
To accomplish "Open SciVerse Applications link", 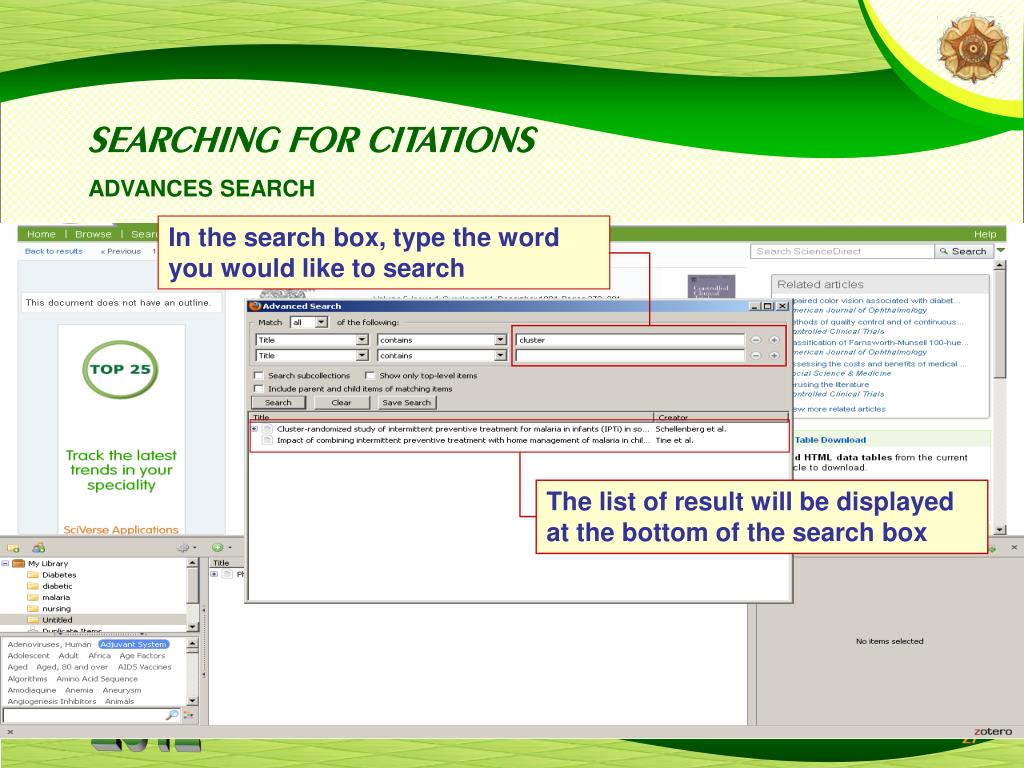I will [121, 530].
